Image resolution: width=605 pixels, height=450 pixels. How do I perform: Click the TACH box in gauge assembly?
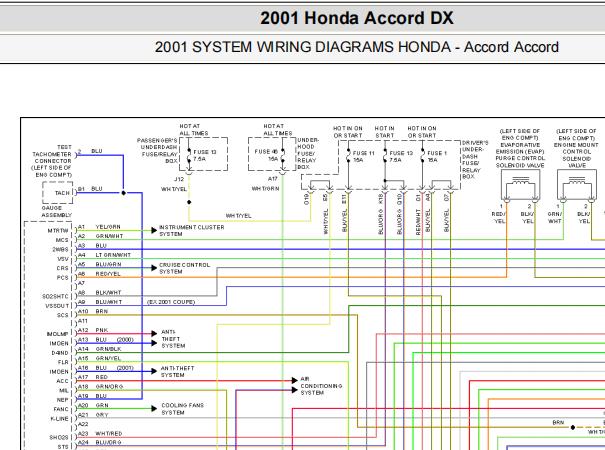click(x=58, y=193)
